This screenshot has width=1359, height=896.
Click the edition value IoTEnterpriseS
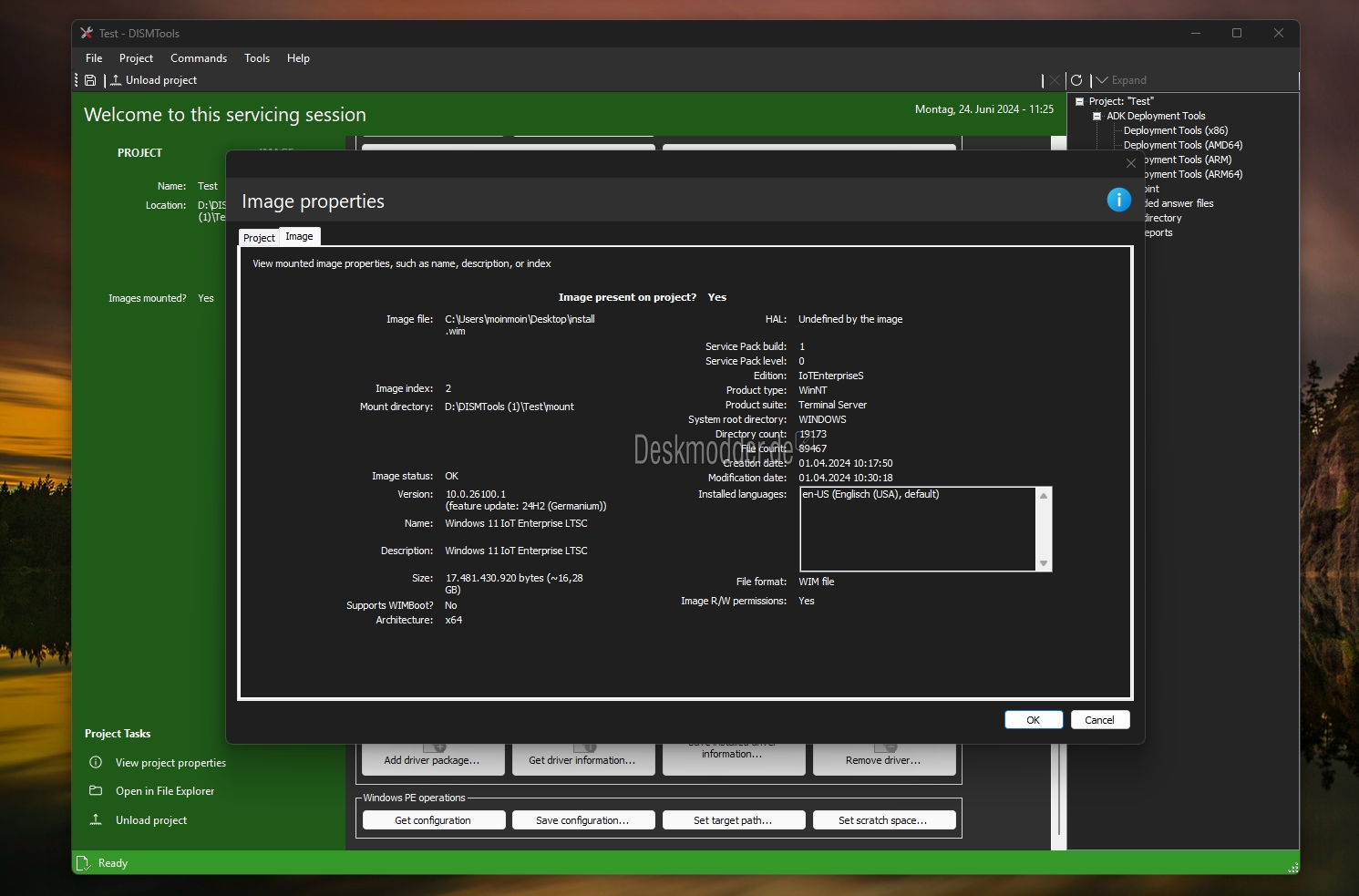point(831,376)
